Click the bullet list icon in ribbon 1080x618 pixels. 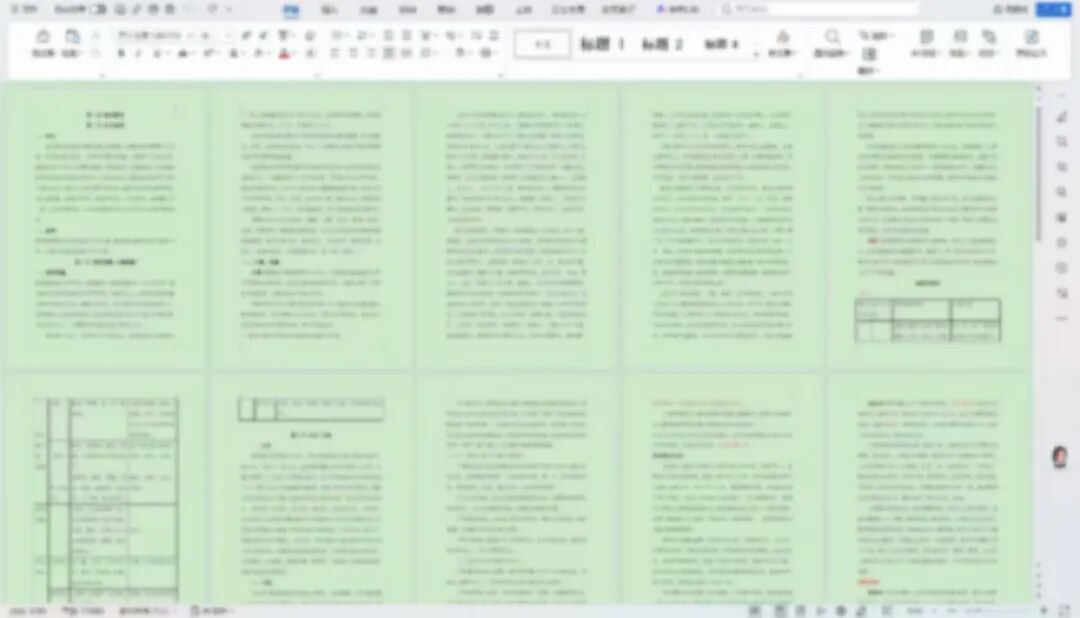[338, 35]
